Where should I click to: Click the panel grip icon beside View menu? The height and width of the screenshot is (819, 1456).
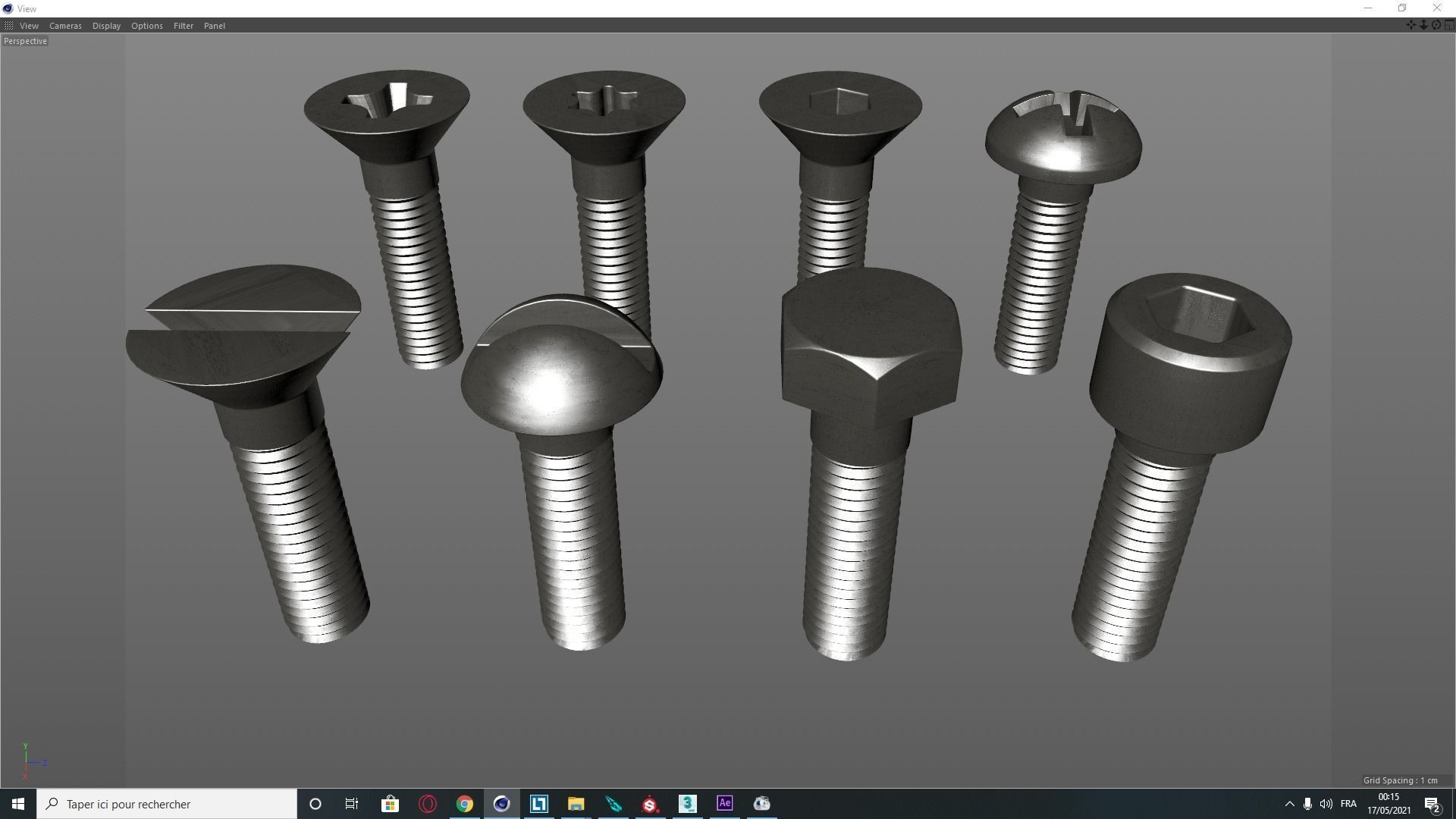tap(8, 26)
